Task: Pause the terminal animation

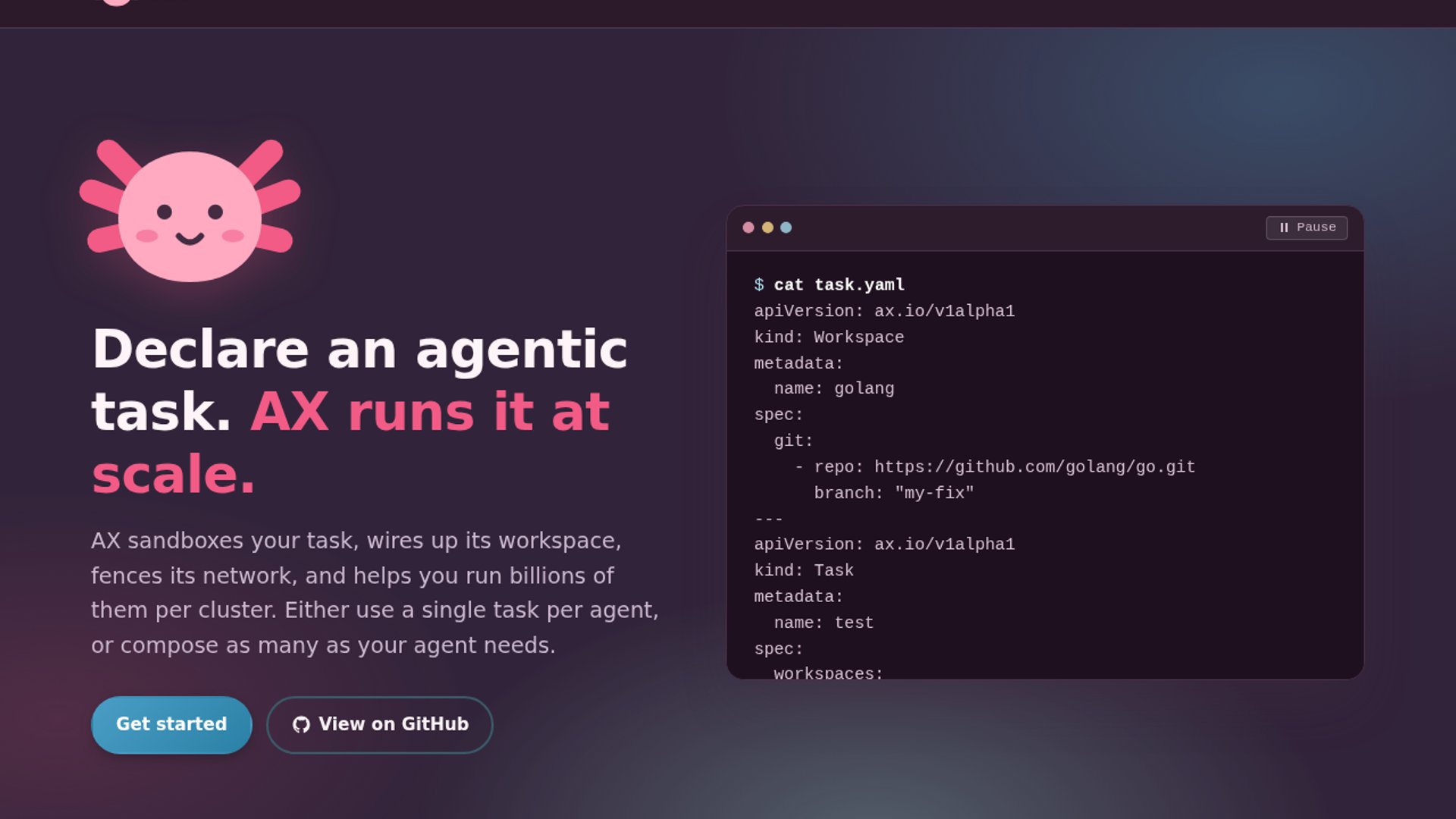Action: (1307, 227)
